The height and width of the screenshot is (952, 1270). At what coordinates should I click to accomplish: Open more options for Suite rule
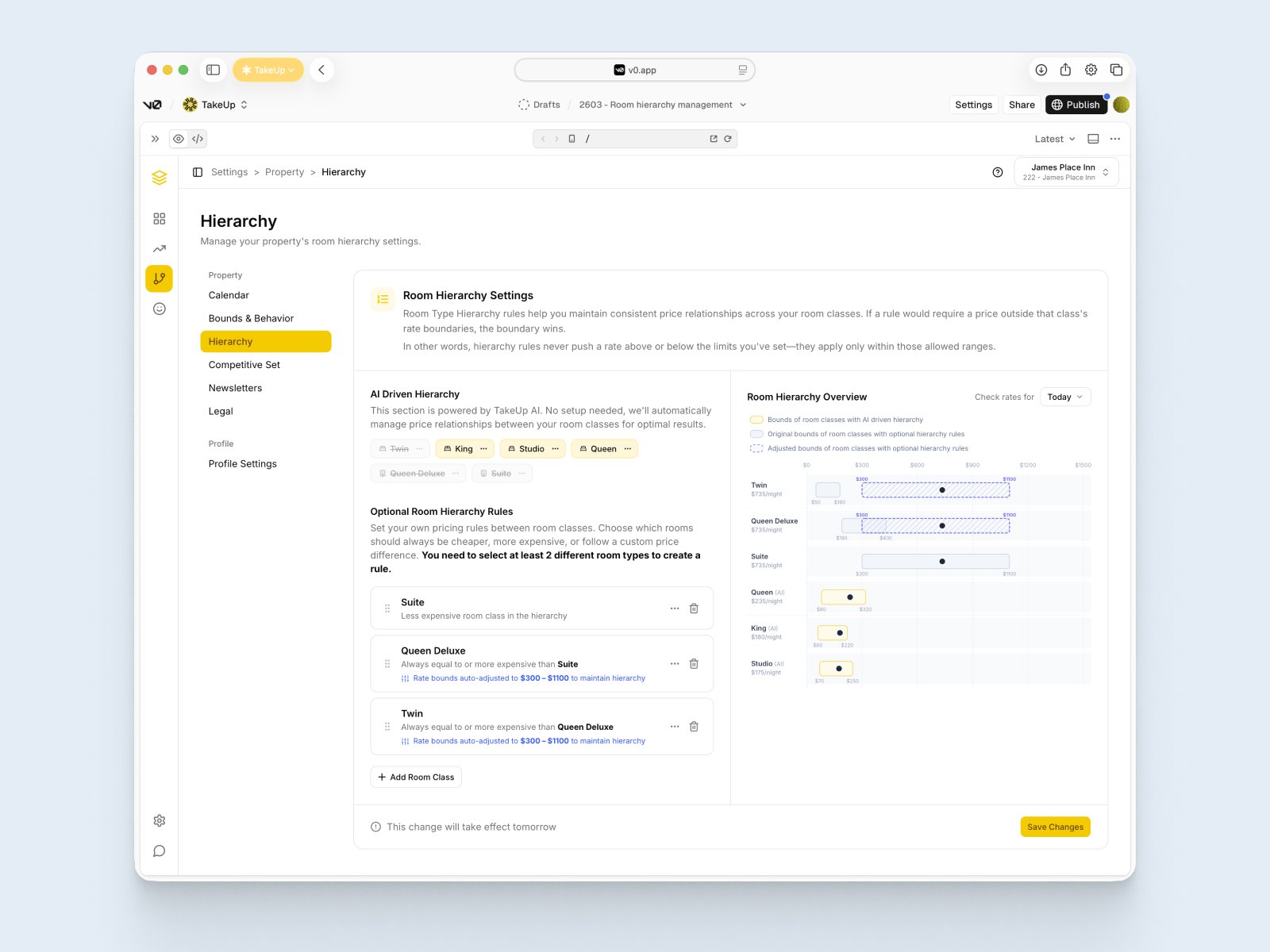coord(675,608)
